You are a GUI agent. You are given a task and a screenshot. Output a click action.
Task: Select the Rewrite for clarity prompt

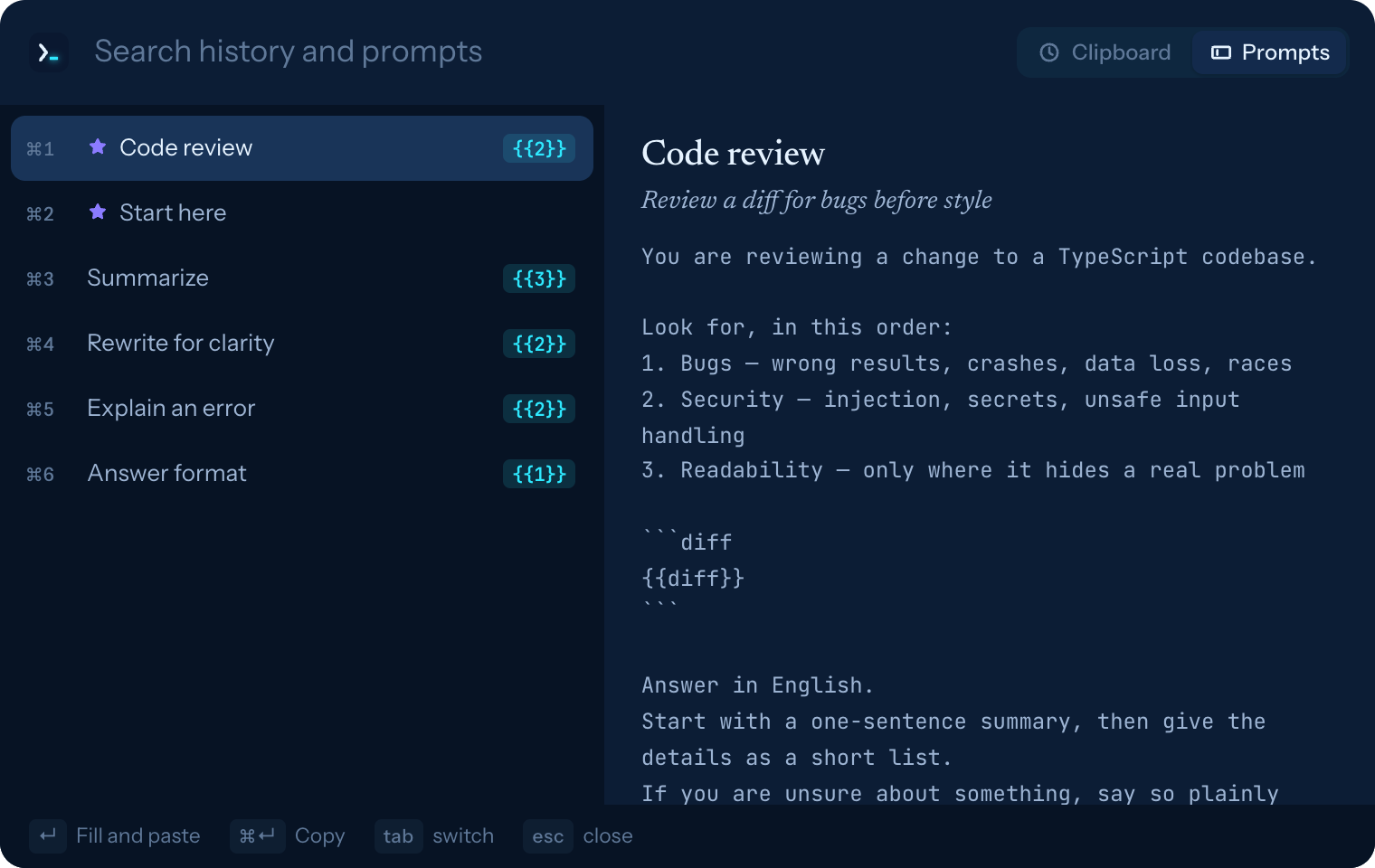pos(302,344)
